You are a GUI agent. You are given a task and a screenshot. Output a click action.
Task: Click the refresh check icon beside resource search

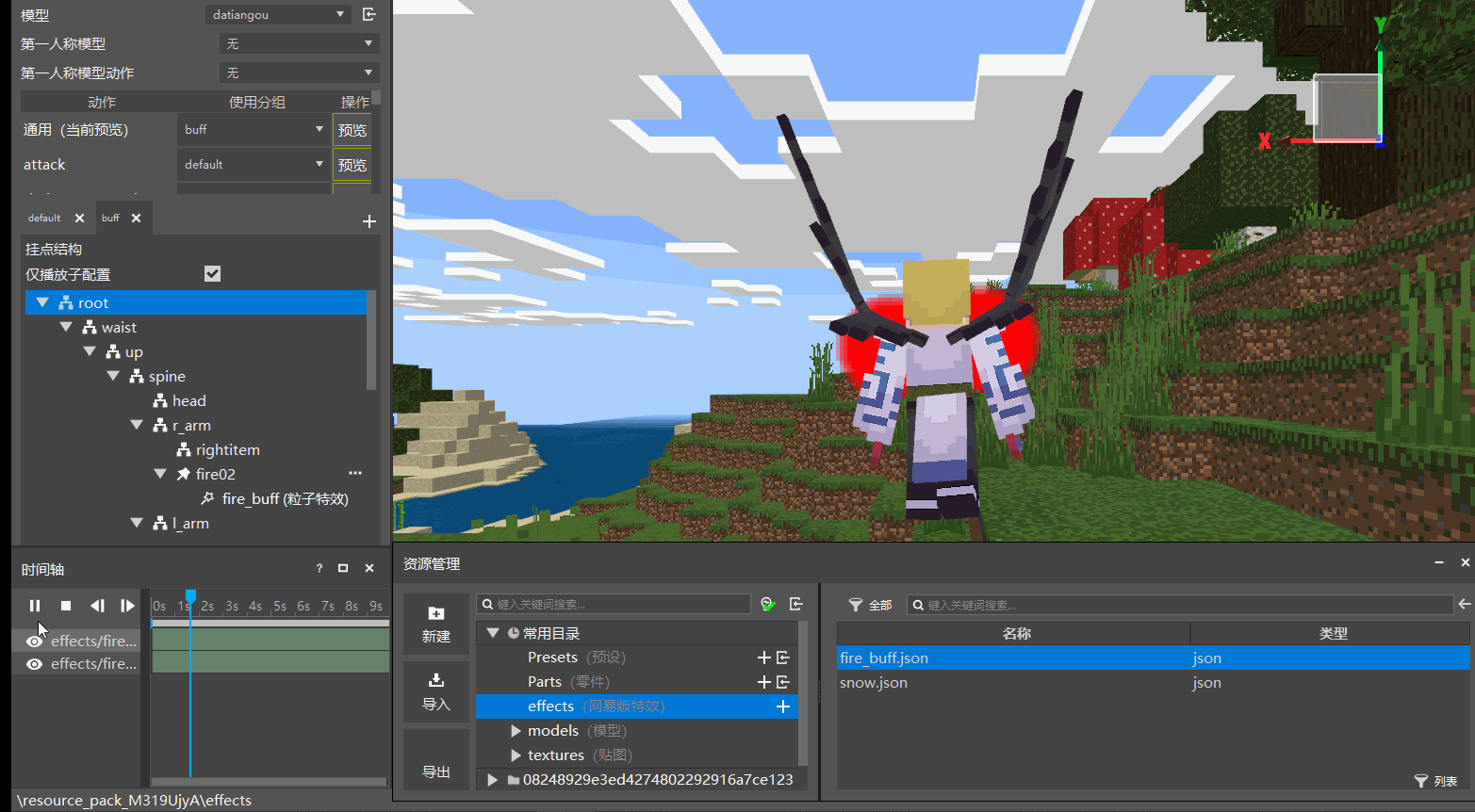click(768, 604)
